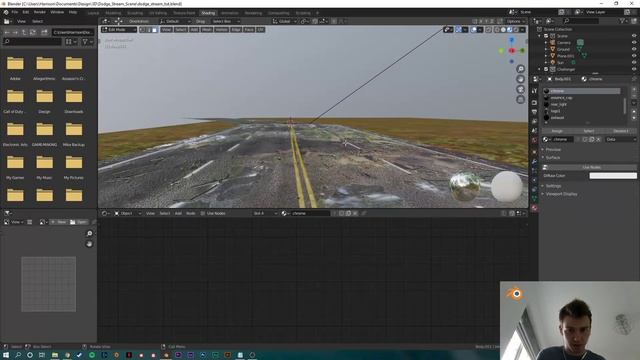Open Global transform orientation dropdown
640x360 pixels.
click(284, 21)
